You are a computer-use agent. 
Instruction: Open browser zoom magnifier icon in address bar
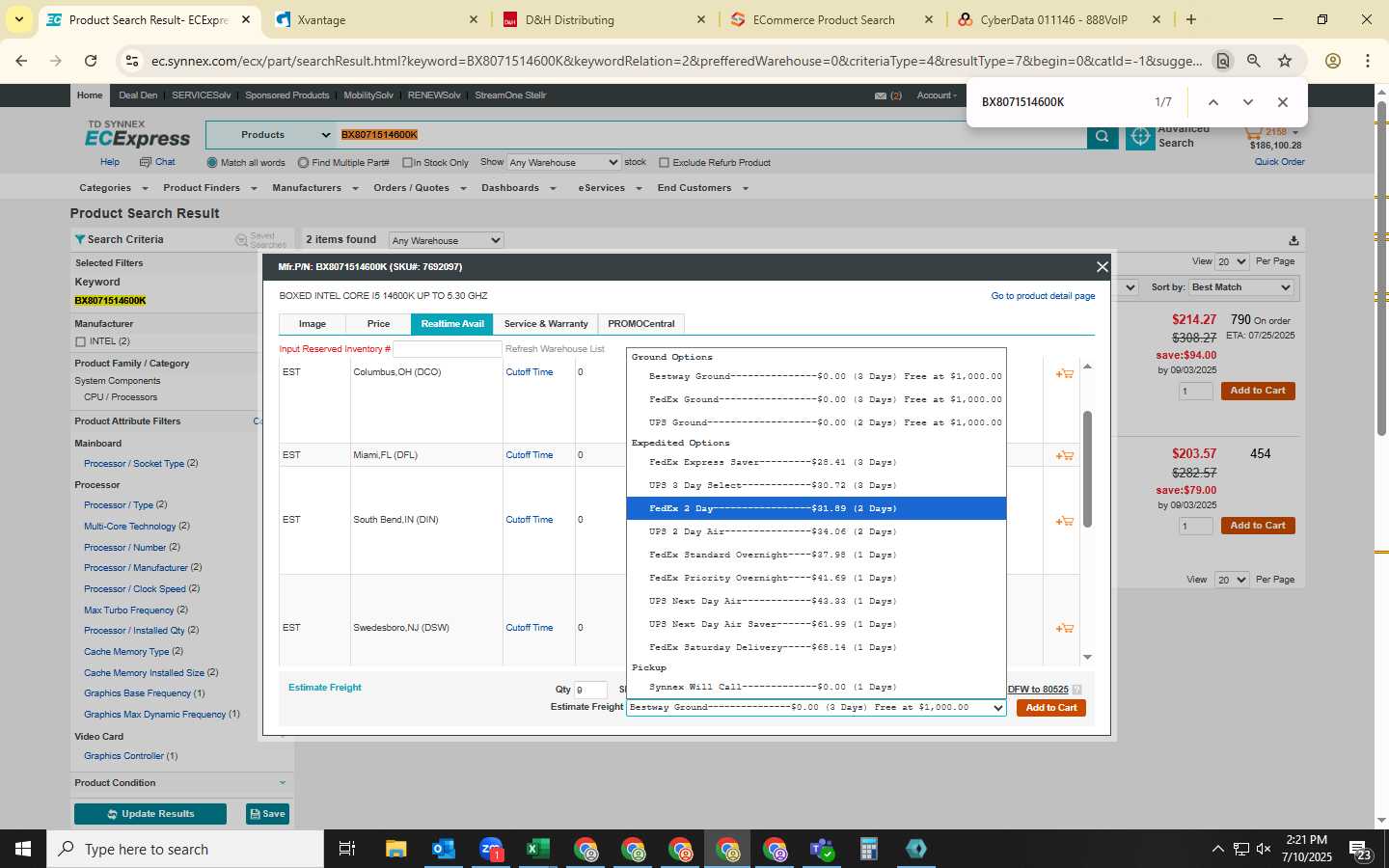pos(1253,61)
